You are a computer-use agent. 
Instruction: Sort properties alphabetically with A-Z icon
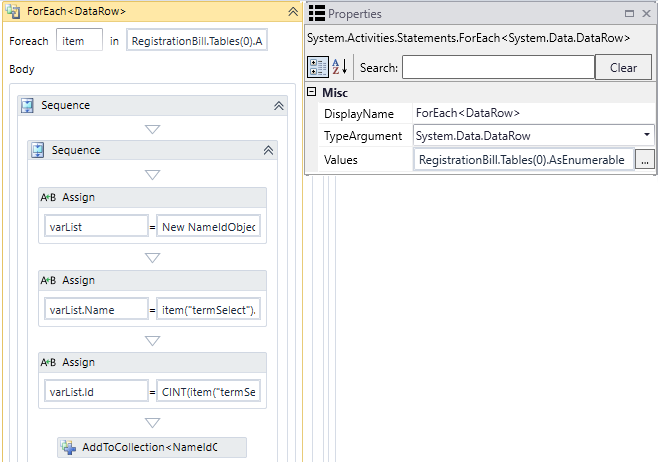click(339, 67)
